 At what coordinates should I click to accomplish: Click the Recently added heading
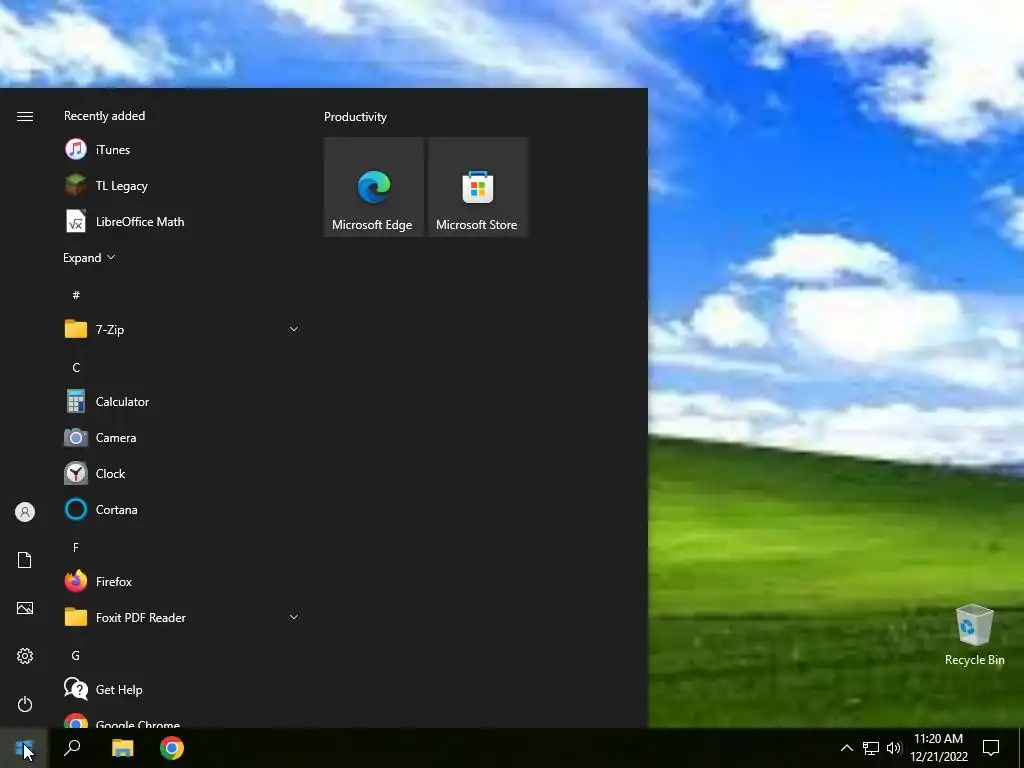pos(104,116)
